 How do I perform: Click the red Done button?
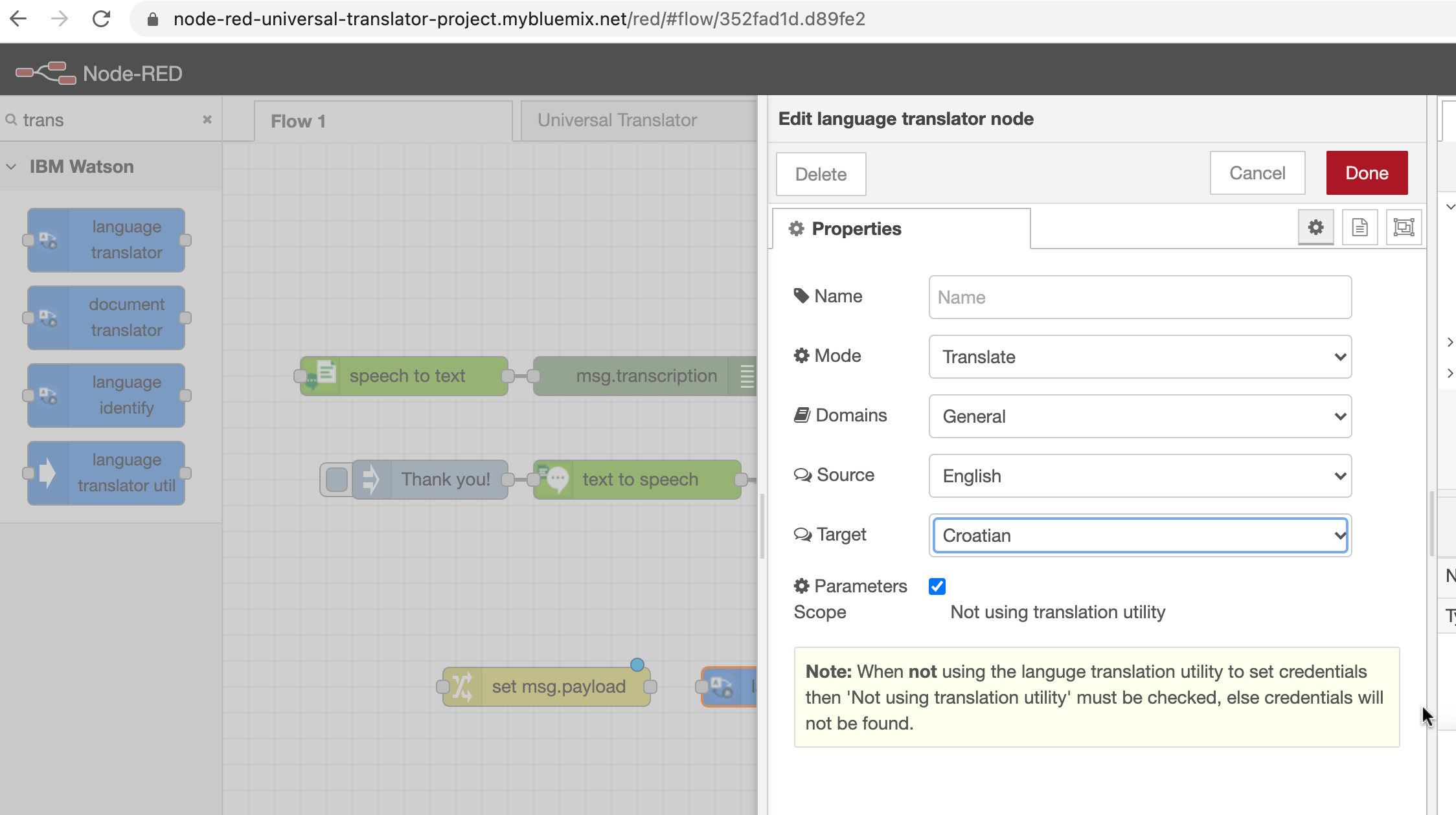[1367, 173]
